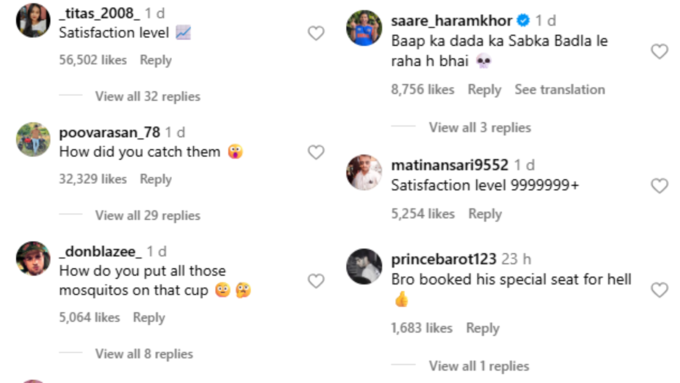Reply to matinansari9552's comment
Viewport: 680px width, 383px height.
[x=485, y=214]
